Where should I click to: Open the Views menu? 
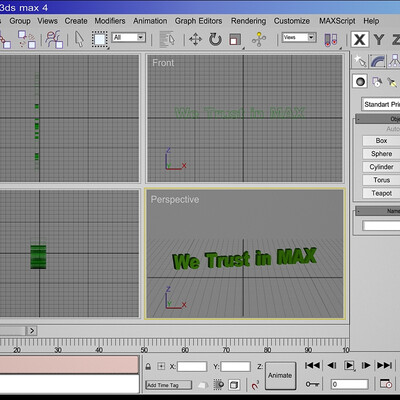coord(47,21)
